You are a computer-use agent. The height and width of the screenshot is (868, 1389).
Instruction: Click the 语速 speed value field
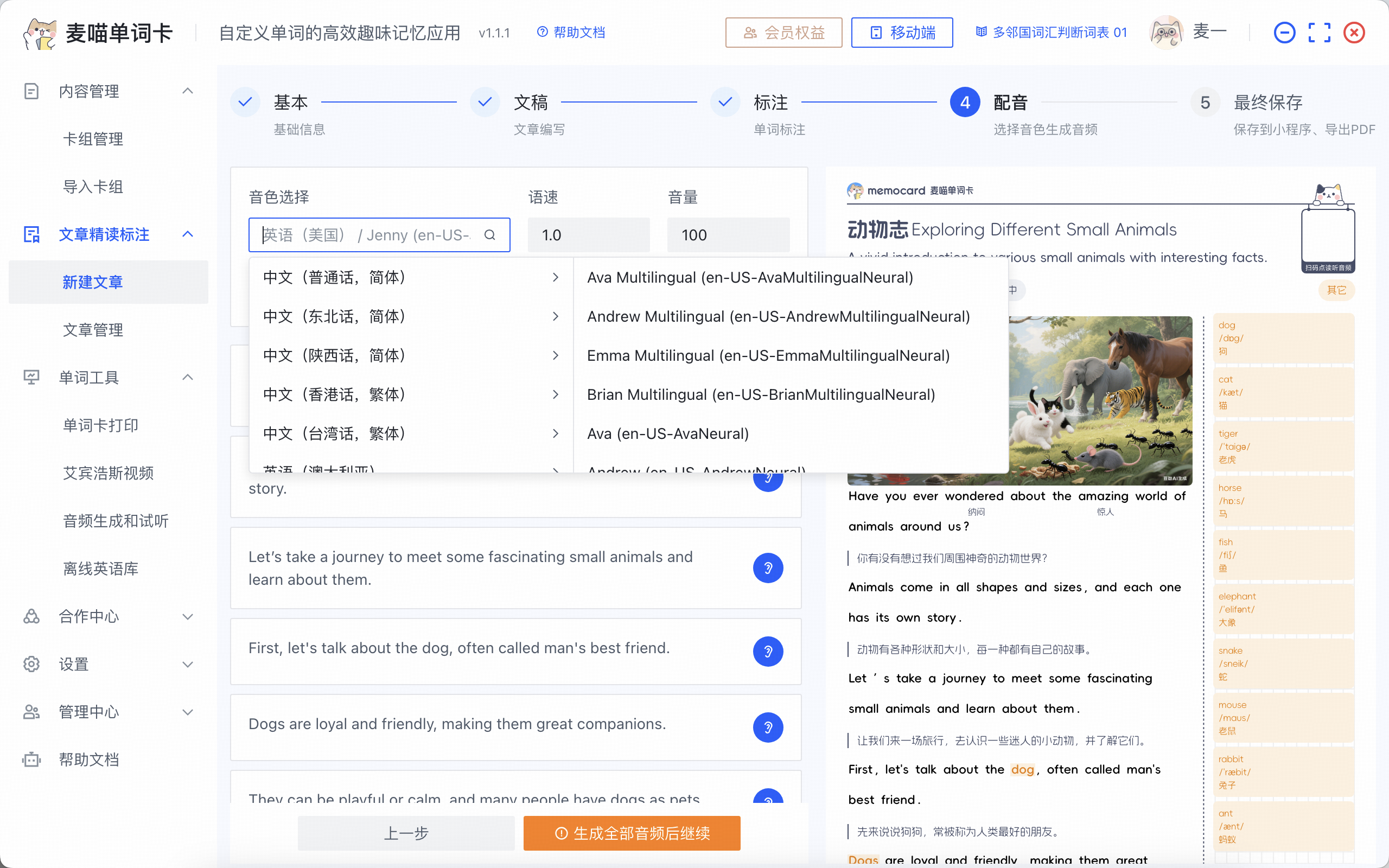(x=588, y=235)
